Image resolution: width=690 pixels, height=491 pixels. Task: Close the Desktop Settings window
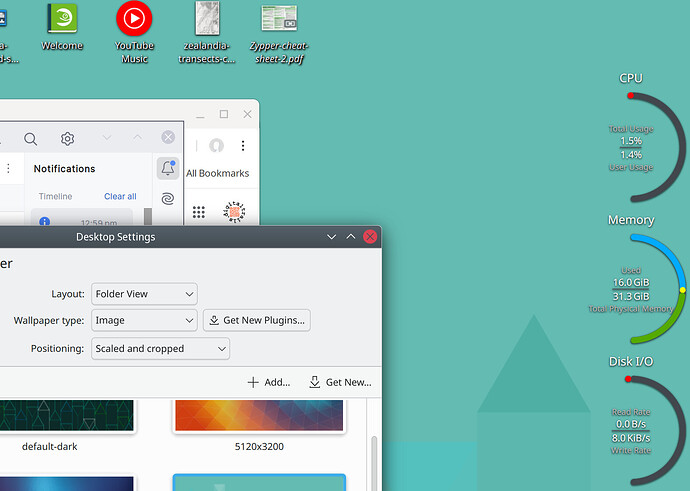[x=370, y=237]
